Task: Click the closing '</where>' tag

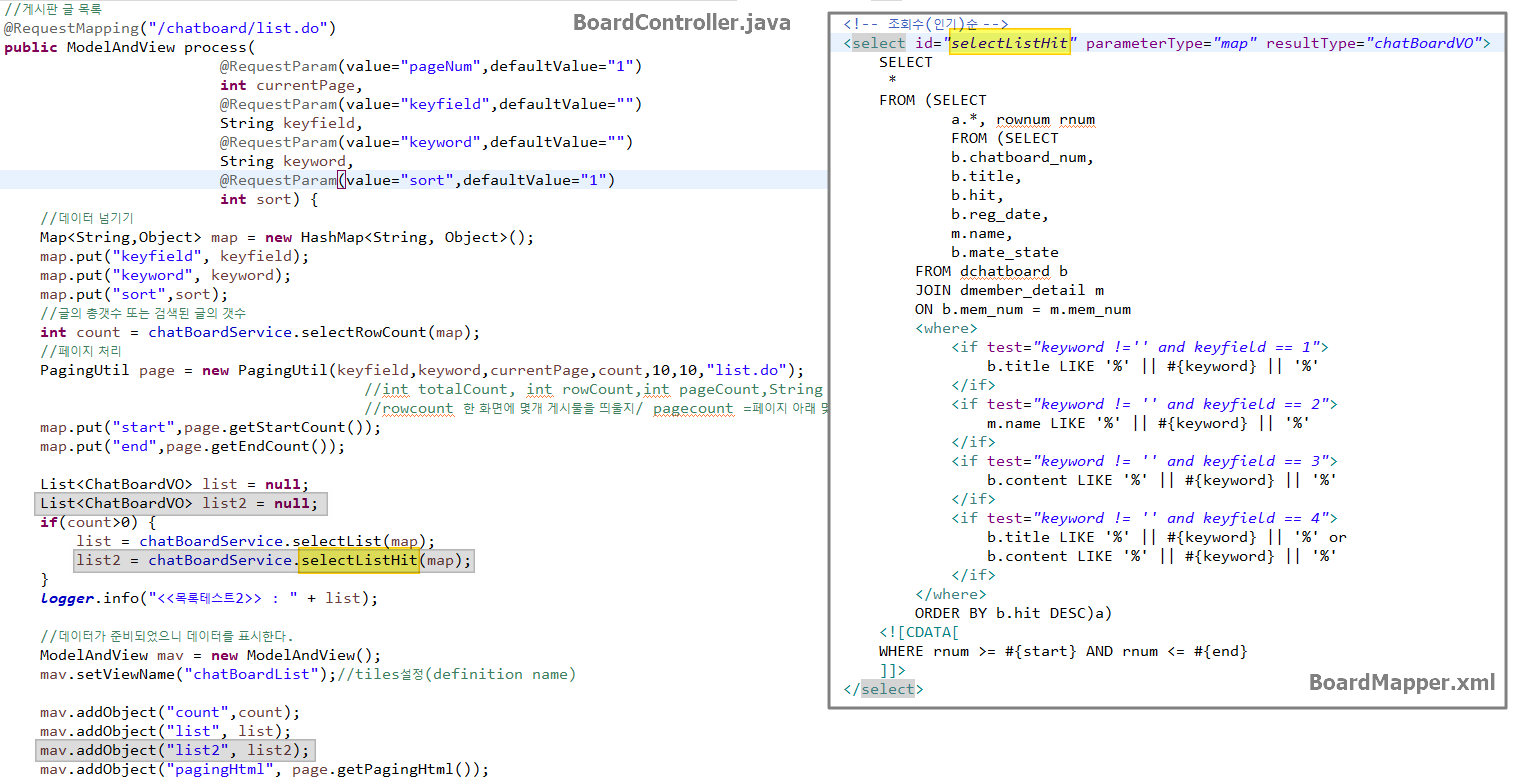Action: 950,594
